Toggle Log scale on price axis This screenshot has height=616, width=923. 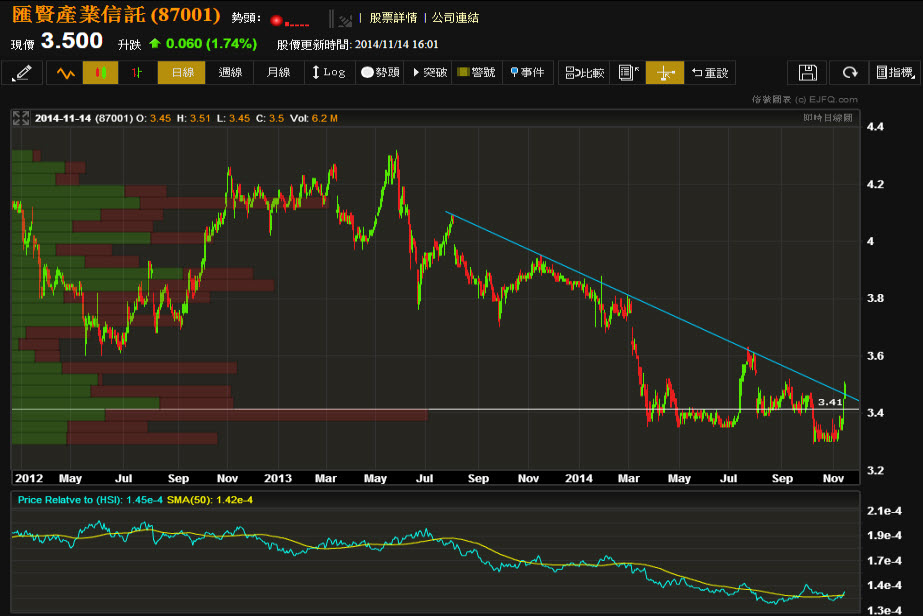[x=329, y=73]
